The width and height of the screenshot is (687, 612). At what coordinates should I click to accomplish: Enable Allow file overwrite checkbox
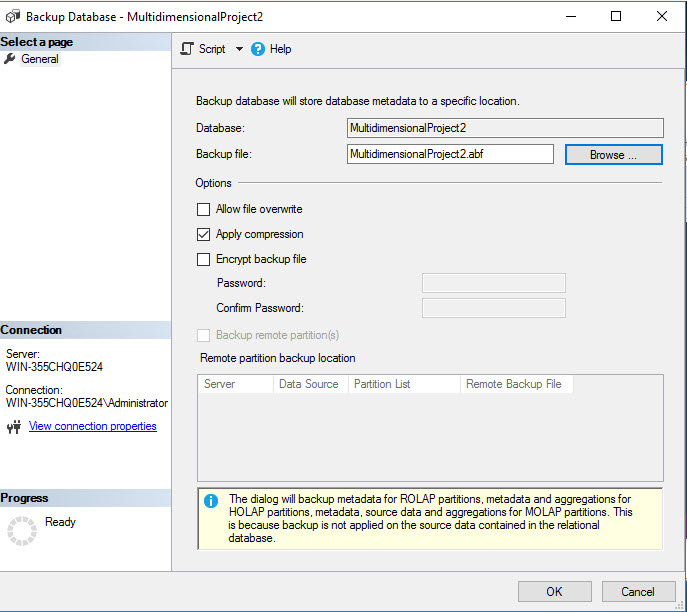point(203,209)
